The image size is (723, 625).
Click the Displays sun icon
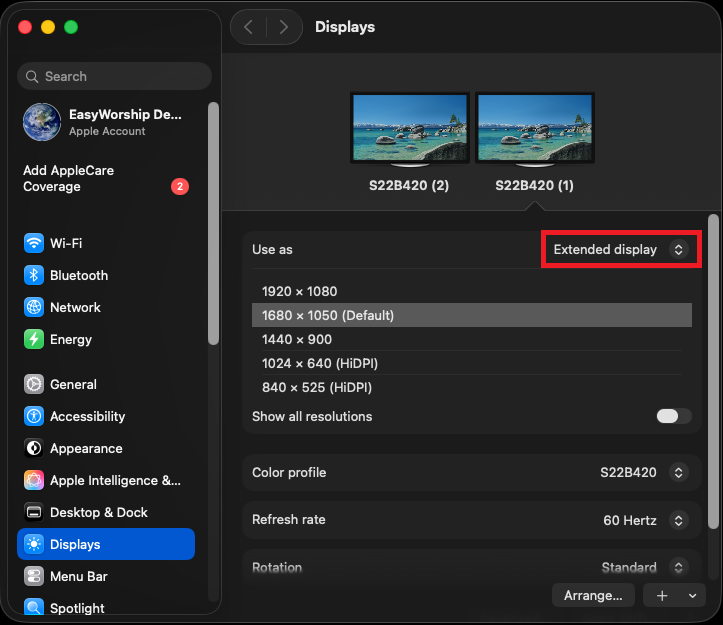click(34, 544)
